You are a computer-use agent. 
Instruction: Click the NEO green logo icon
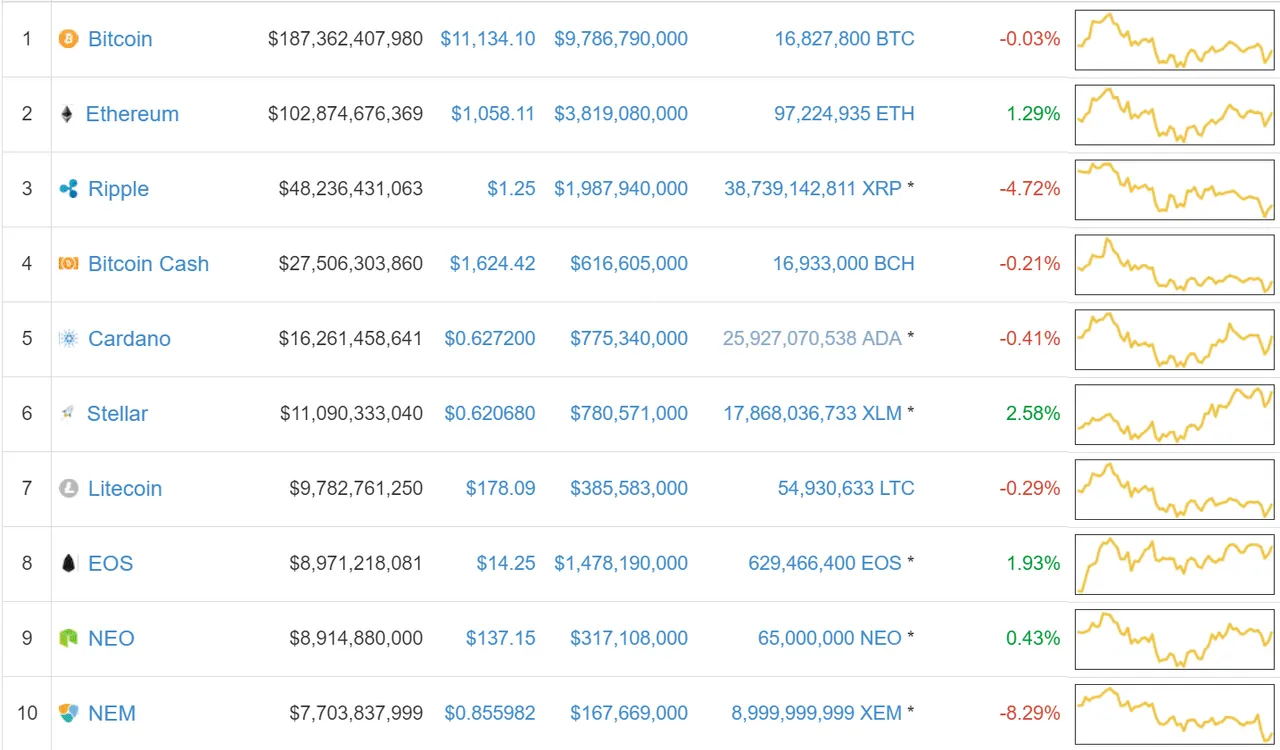68,639
